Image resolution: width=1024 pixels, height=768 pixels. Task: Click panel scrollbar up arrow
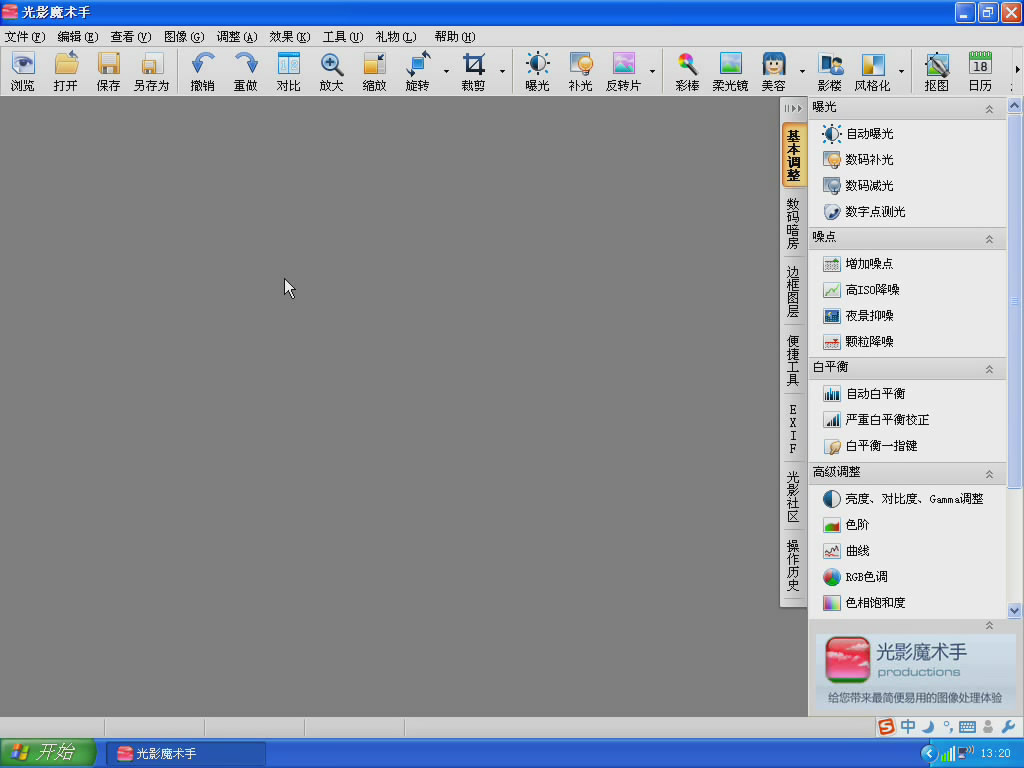(x=1014, y=105)
